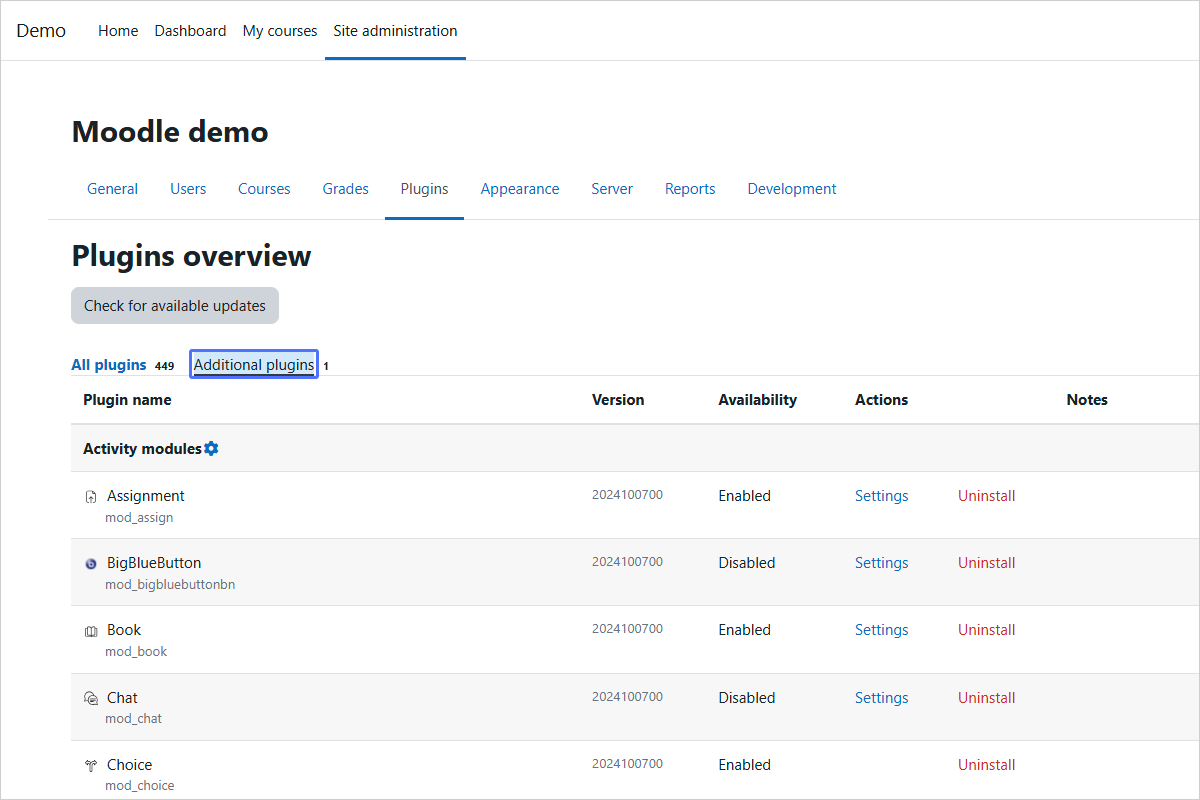1200x800 pixels.
Task: Click the Availability column header
Action: (x=757, y=400)
